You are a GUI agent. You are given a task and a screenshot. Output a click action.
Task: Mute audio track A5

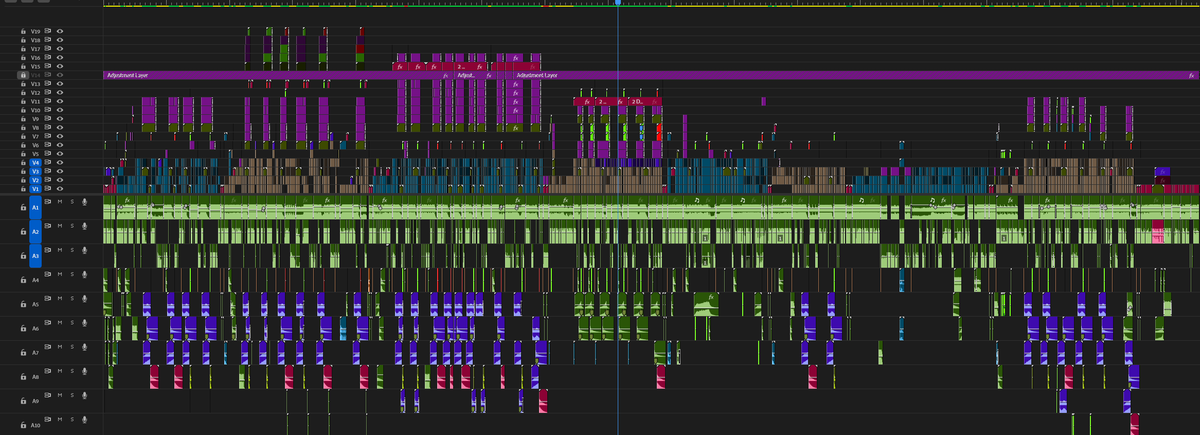pyautogui.click(x=60, y=298)
